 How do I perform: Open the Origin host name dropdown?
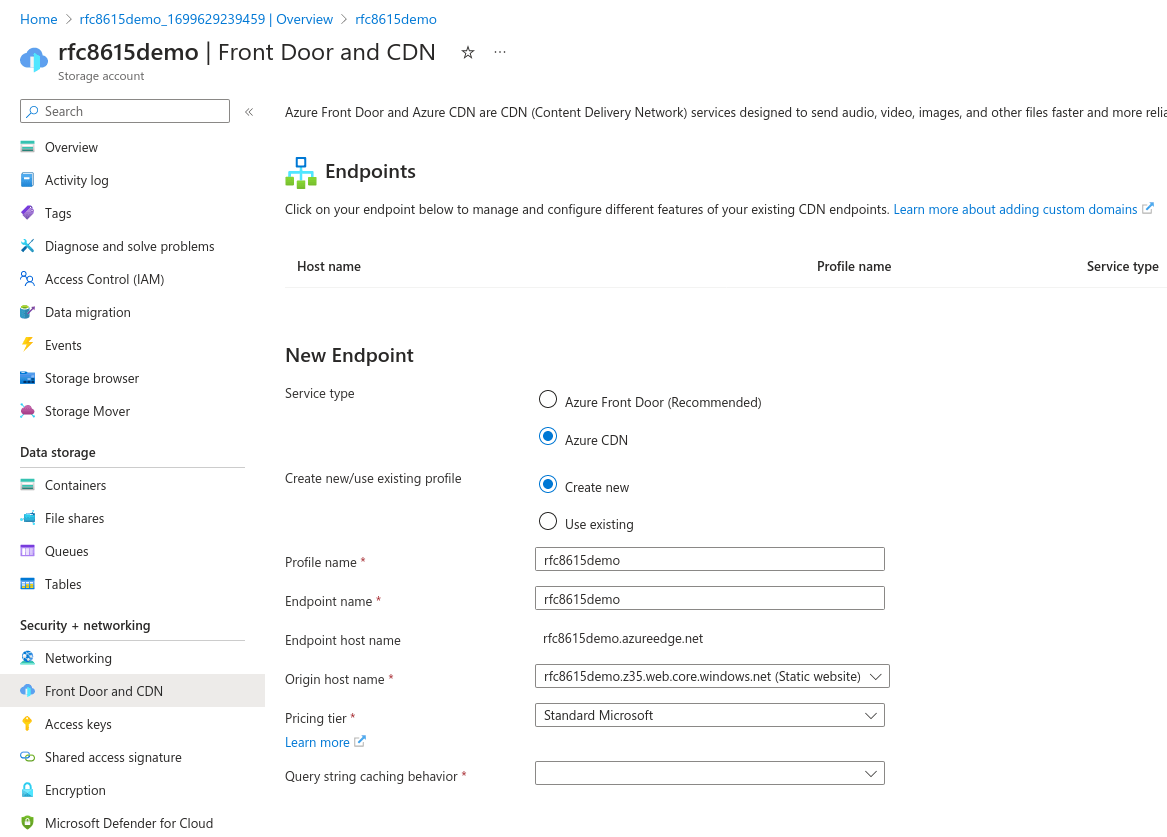pyautogui.click(x=712, y=676)
